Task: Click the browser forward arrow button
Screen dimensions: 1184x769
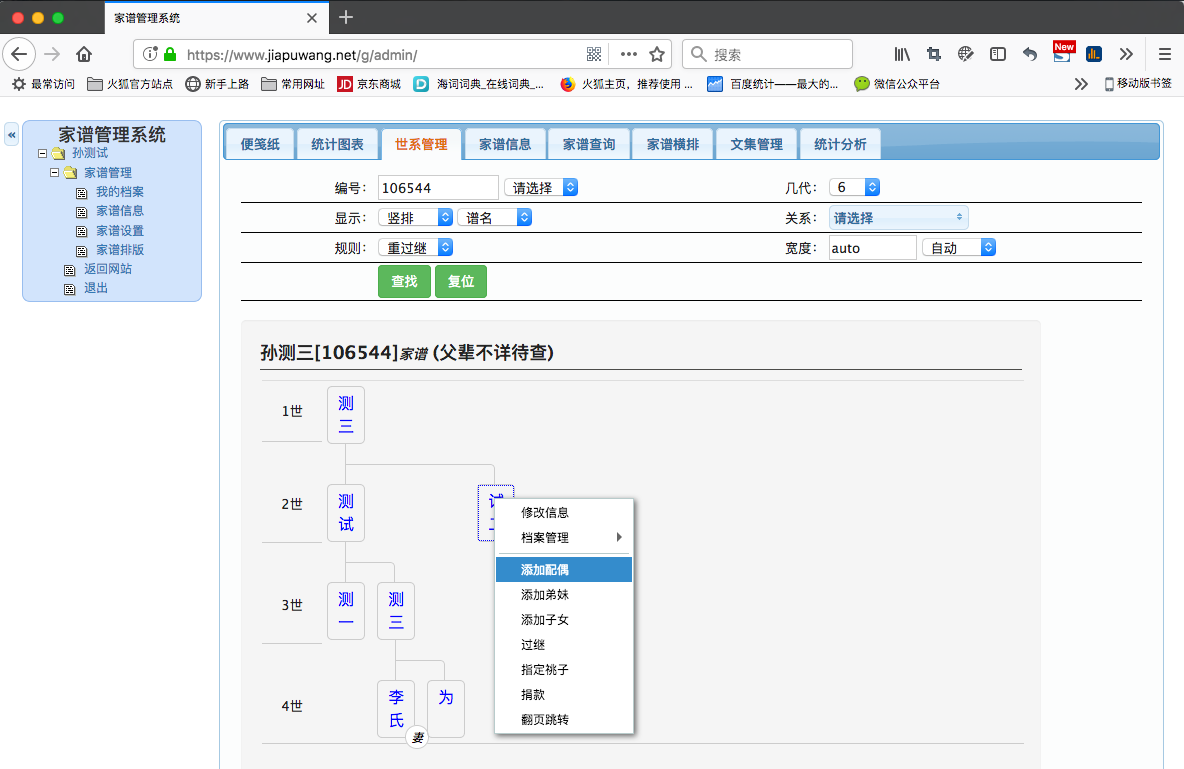Action: (52, 54)
